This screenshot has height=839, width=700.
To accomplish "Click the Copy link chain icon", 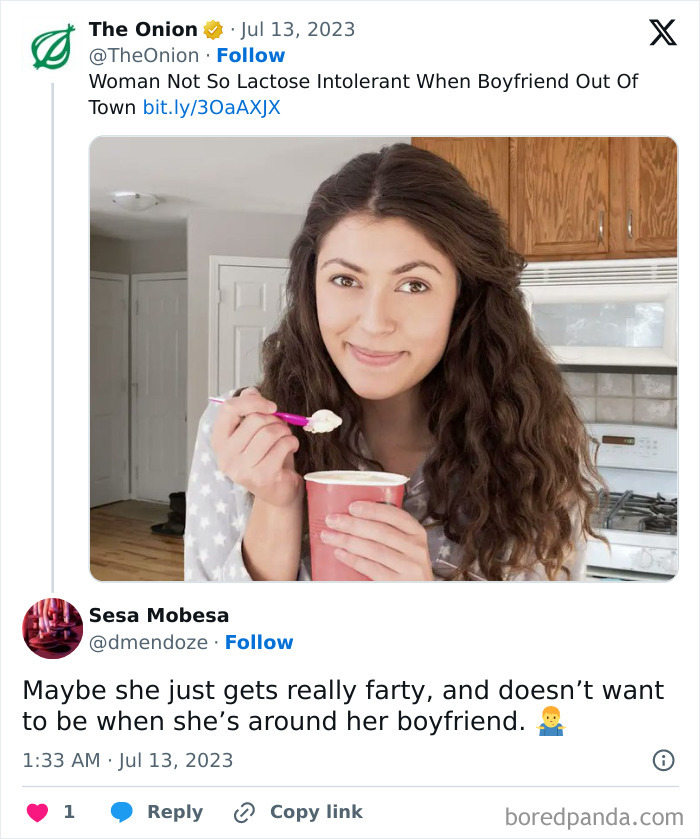I will [246, 812].
